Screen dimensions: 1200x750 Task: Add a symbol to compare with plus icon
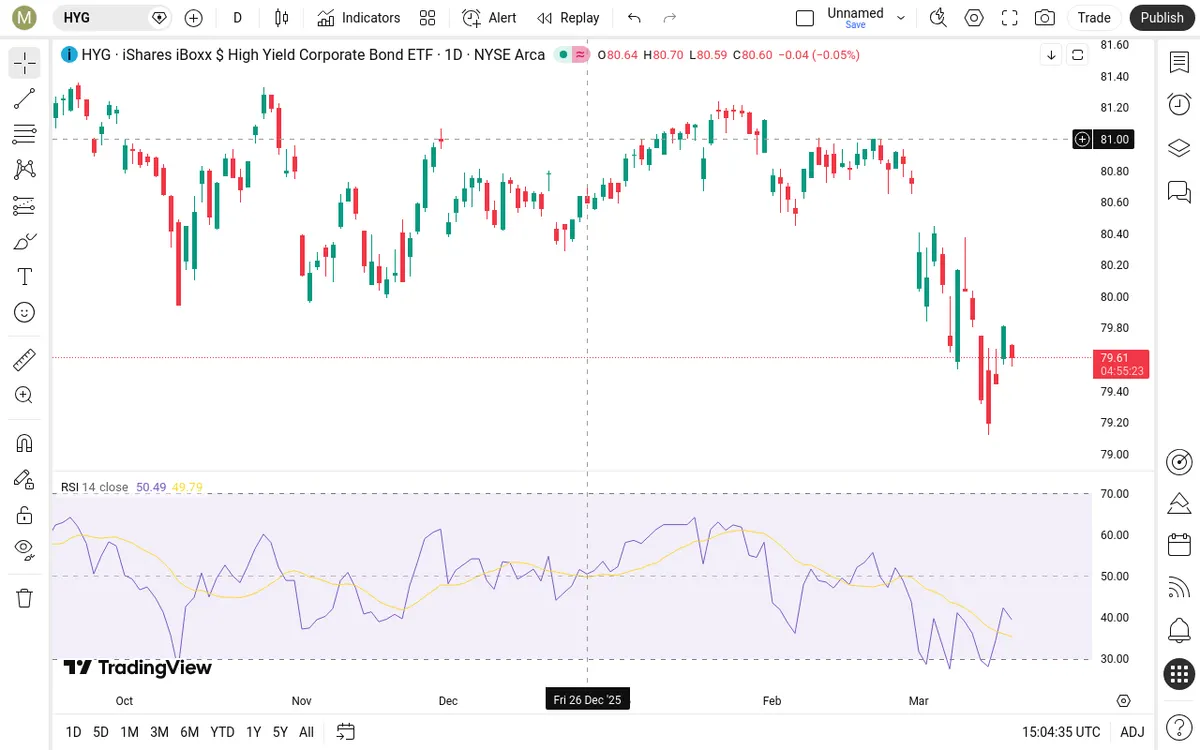[x=194, y=18]
